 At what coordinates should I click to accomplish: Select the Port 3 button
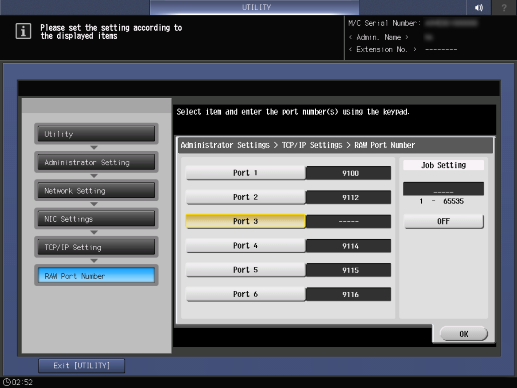[245, 221]
